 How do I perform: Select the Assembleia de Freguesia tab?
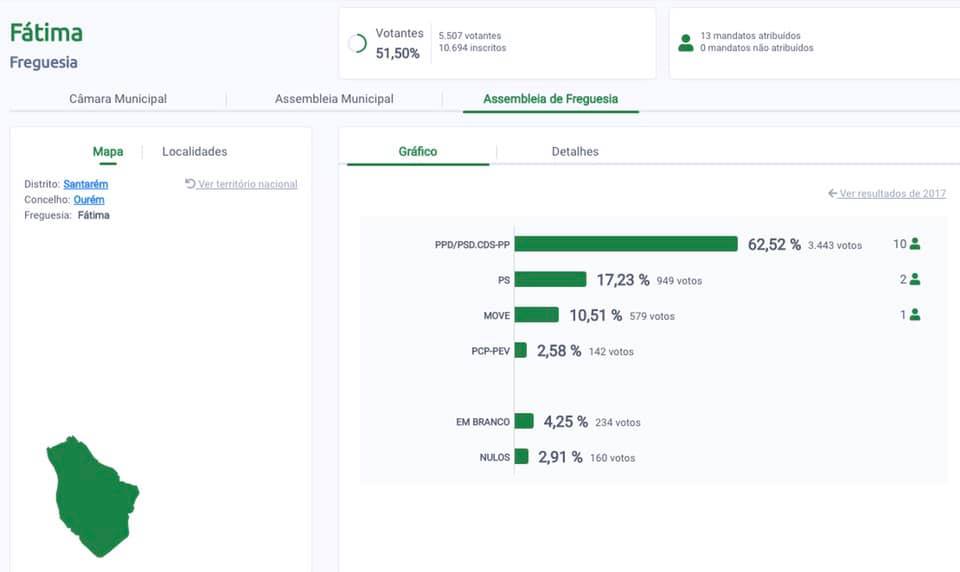point(550,99)
